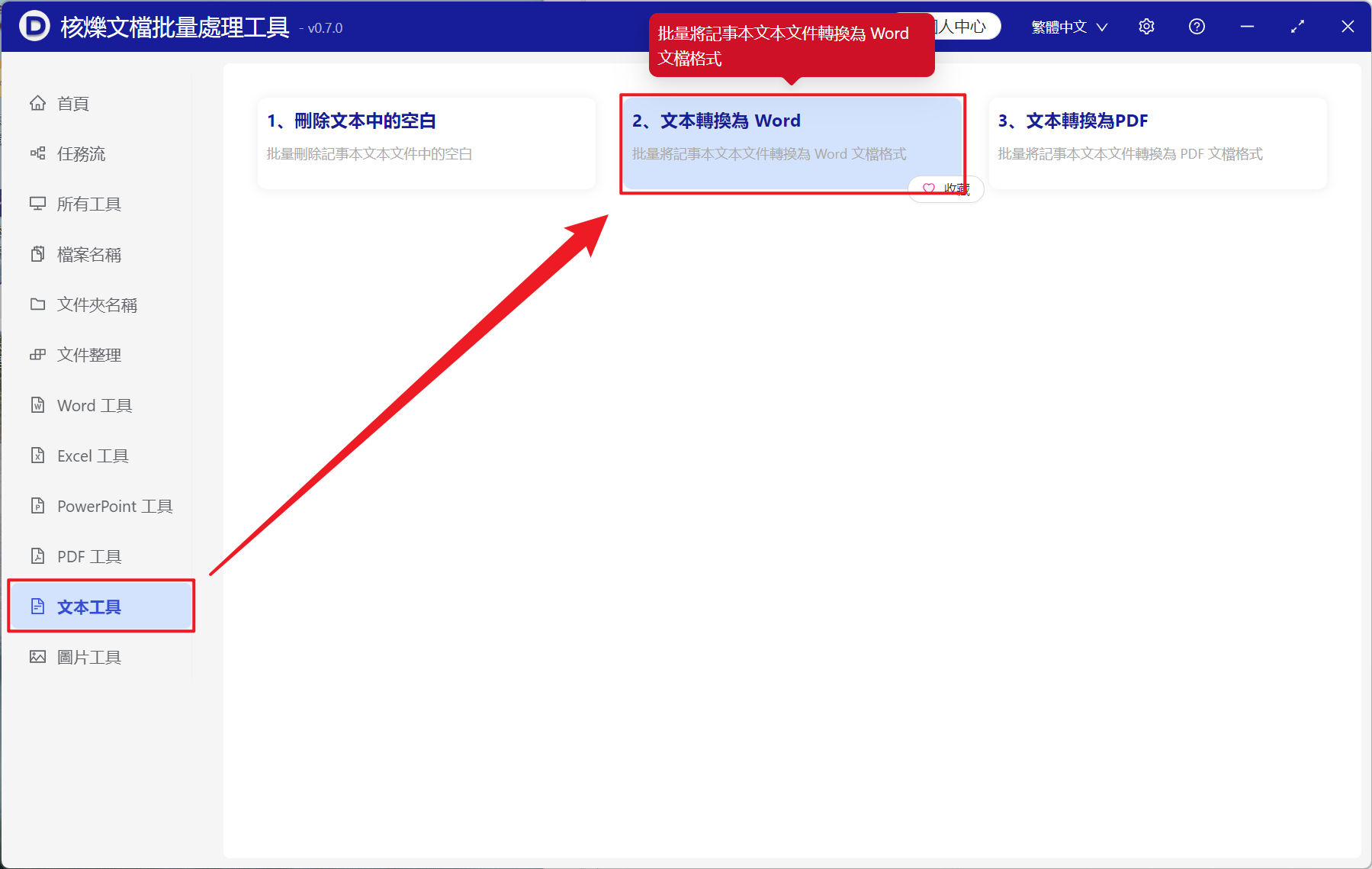Select 文件整理 in sidebar
The height and width of the screenshot is (869, 1372).
(100, 355)
